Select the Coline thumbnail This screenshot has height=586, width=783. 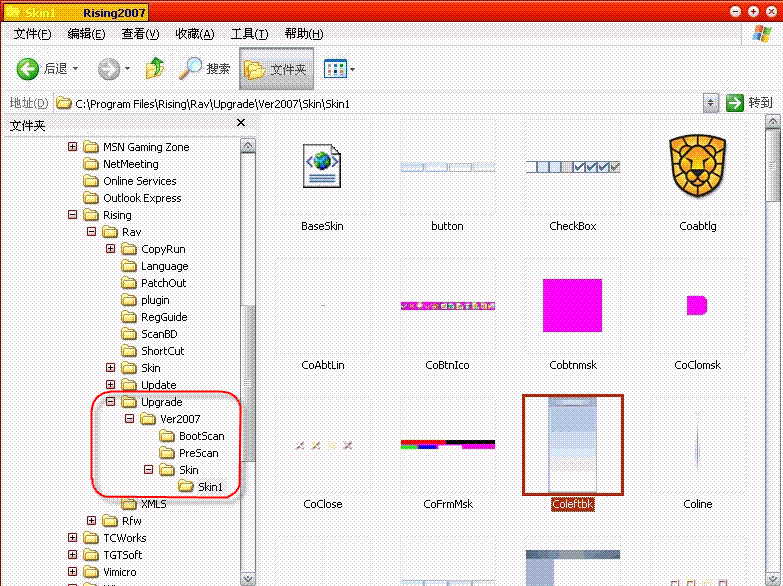click(x=698, y=445)
